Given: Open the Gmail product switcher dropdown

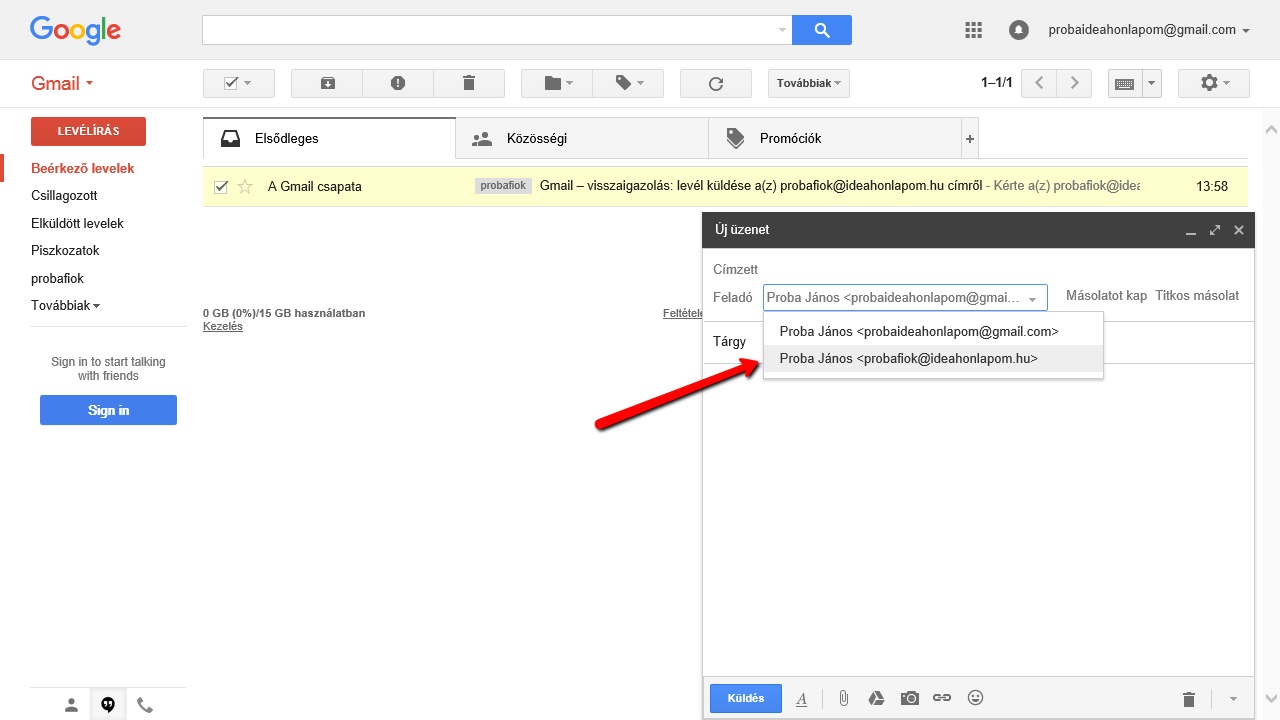Looking at the screenshot, I should click(62, 83).
